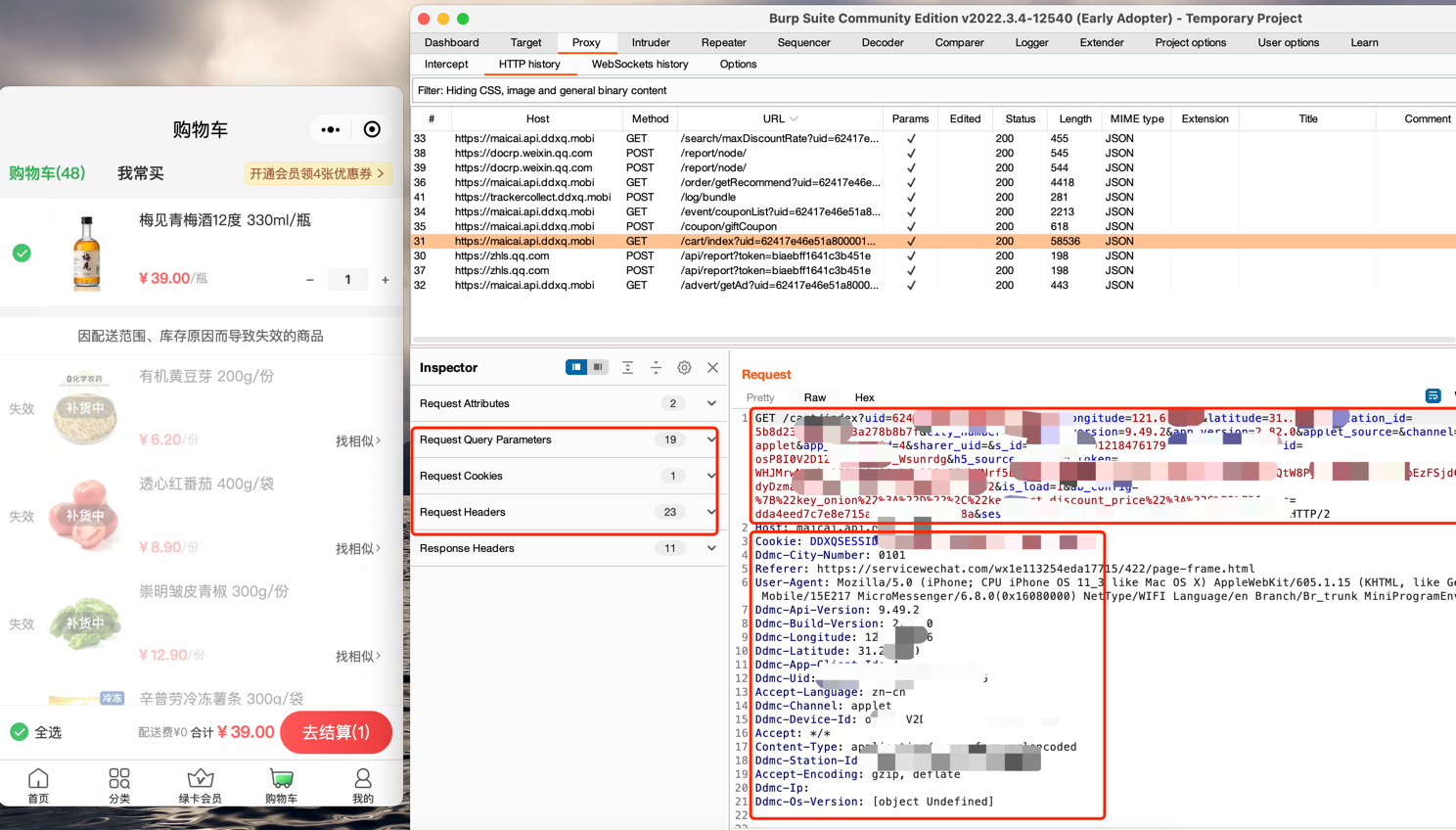The width and height of the screenshot is (1456, 830).
Task: Open 梅见青梅酒 bottle thumbnail
Action: (x=86, y=254)
